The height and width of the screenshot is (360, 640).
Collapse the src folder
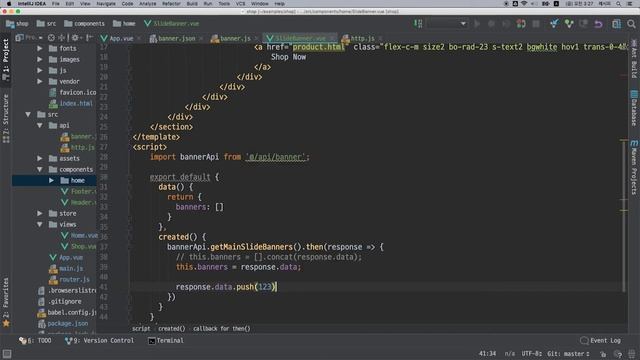(28, 114)
